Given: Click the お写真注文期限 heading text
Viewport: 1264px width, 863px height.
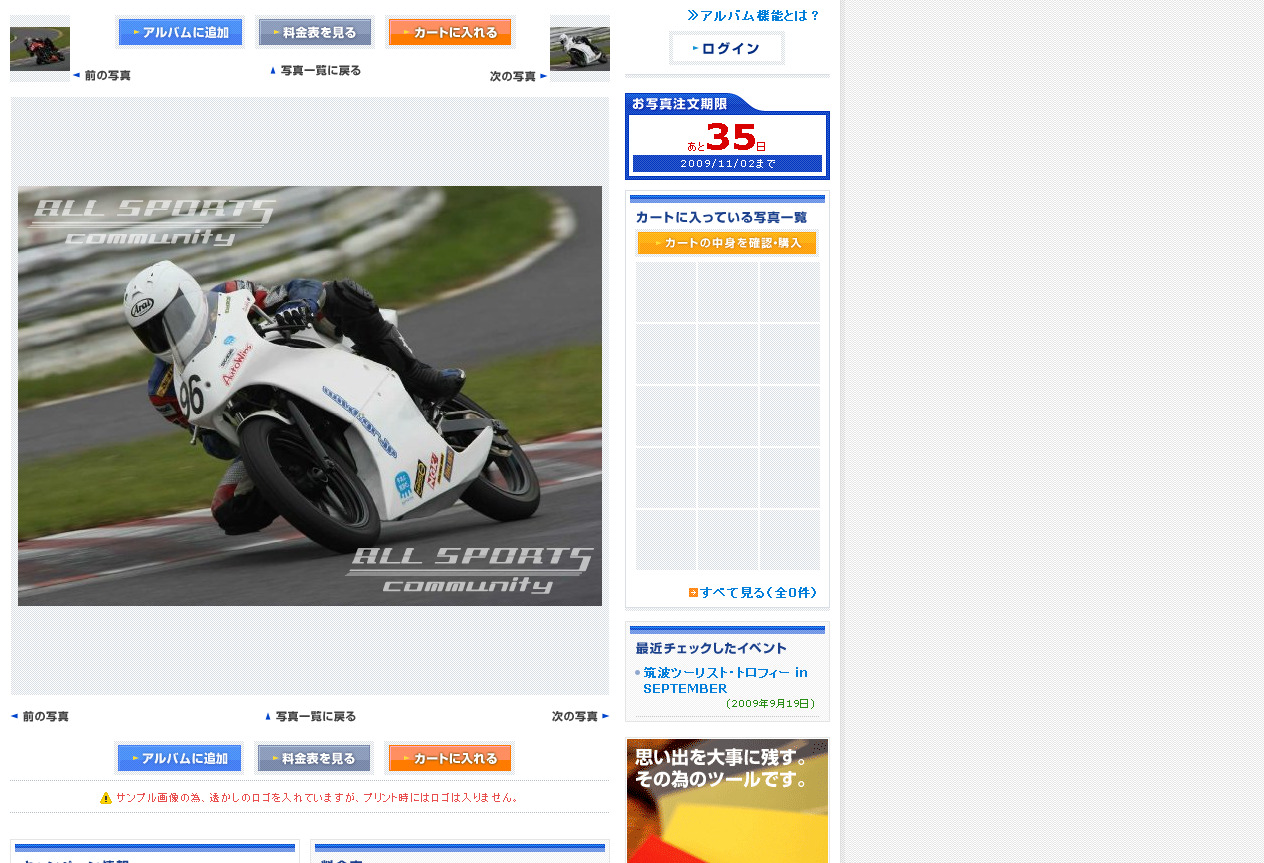Looking at the screenshot, I should (x=680, y=103).
